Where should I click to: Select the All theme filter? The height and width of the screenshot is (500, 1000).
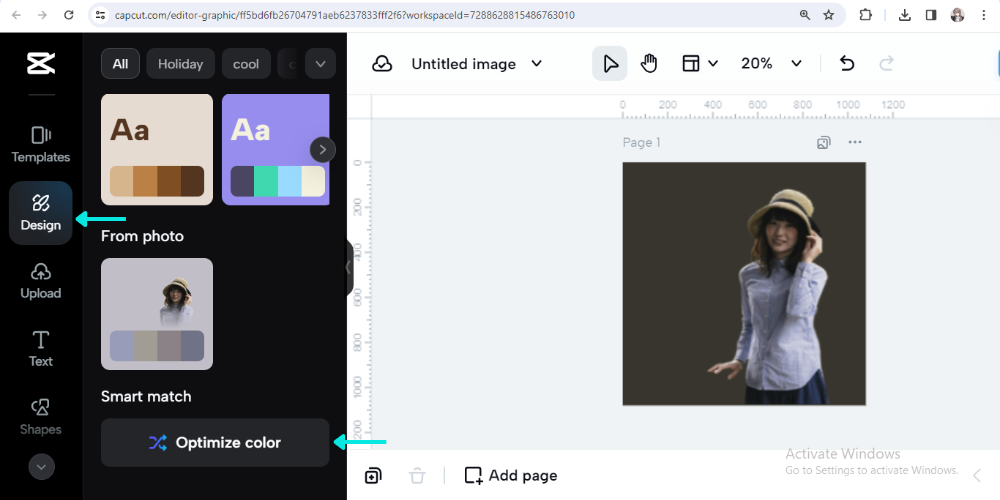pos(120,64)
